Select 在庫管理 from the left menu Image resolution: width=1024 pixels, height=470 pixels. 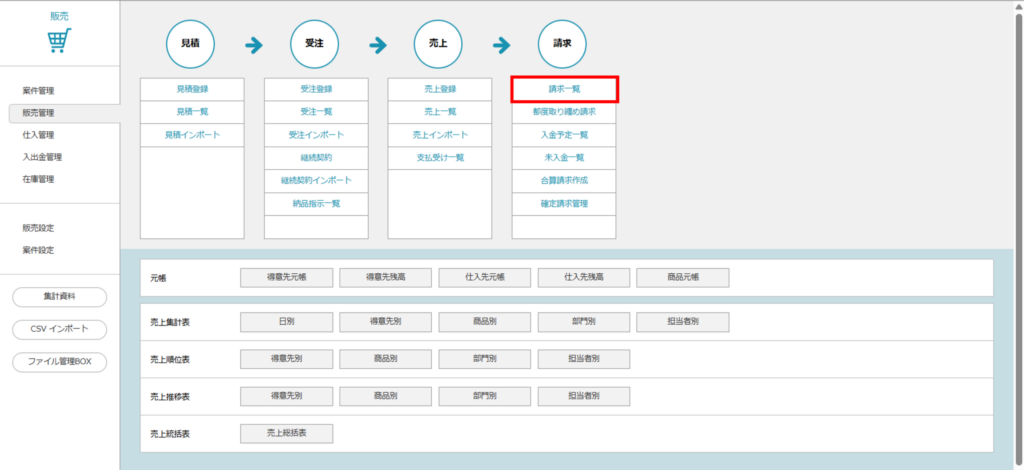coord(38,179)
